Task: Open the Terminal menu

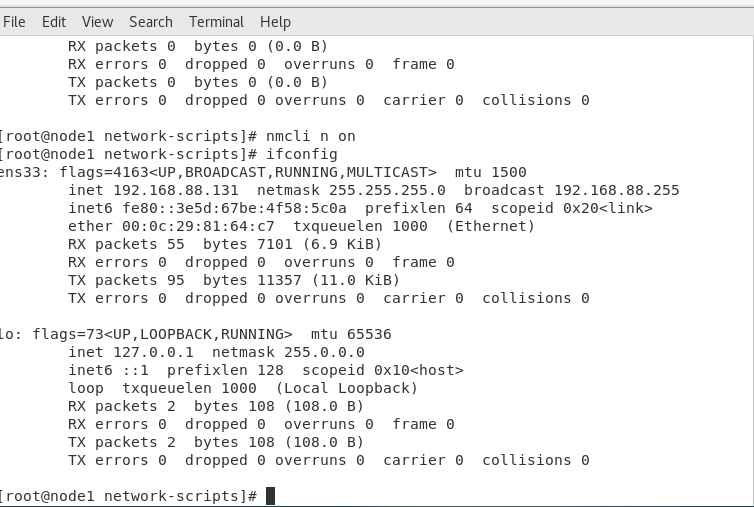Action: click(216, 22)
